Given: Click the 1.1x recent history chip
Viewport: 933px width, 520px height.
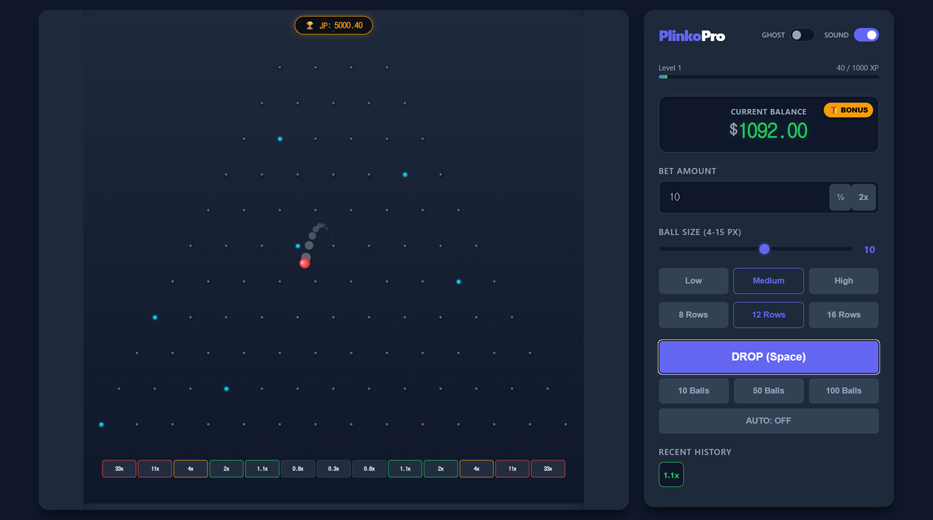Looking at the screenshot, I should tap(671, 475).
